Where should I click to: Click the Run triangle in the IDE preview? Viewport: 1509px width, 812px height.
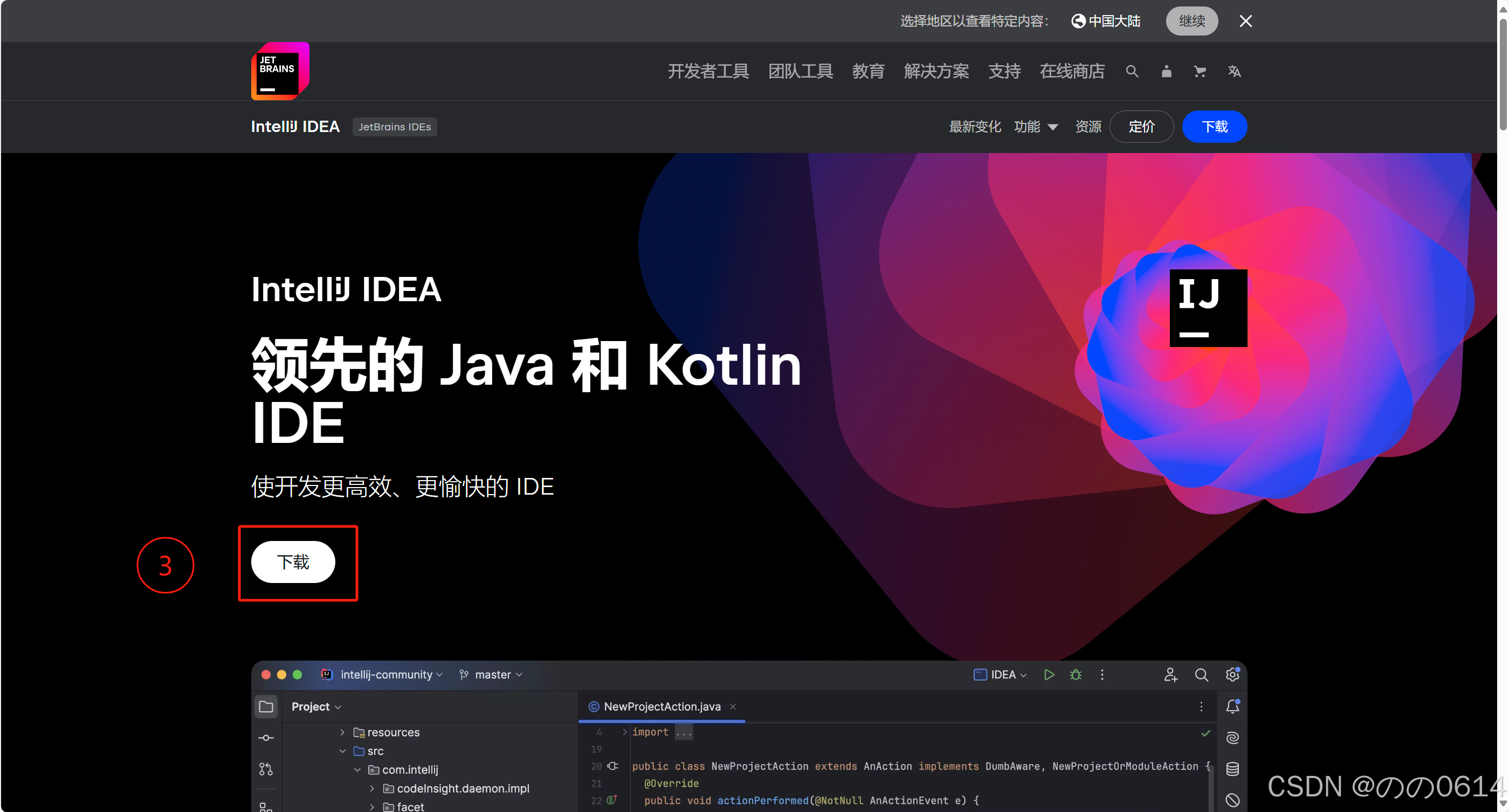pos(1049,675)
